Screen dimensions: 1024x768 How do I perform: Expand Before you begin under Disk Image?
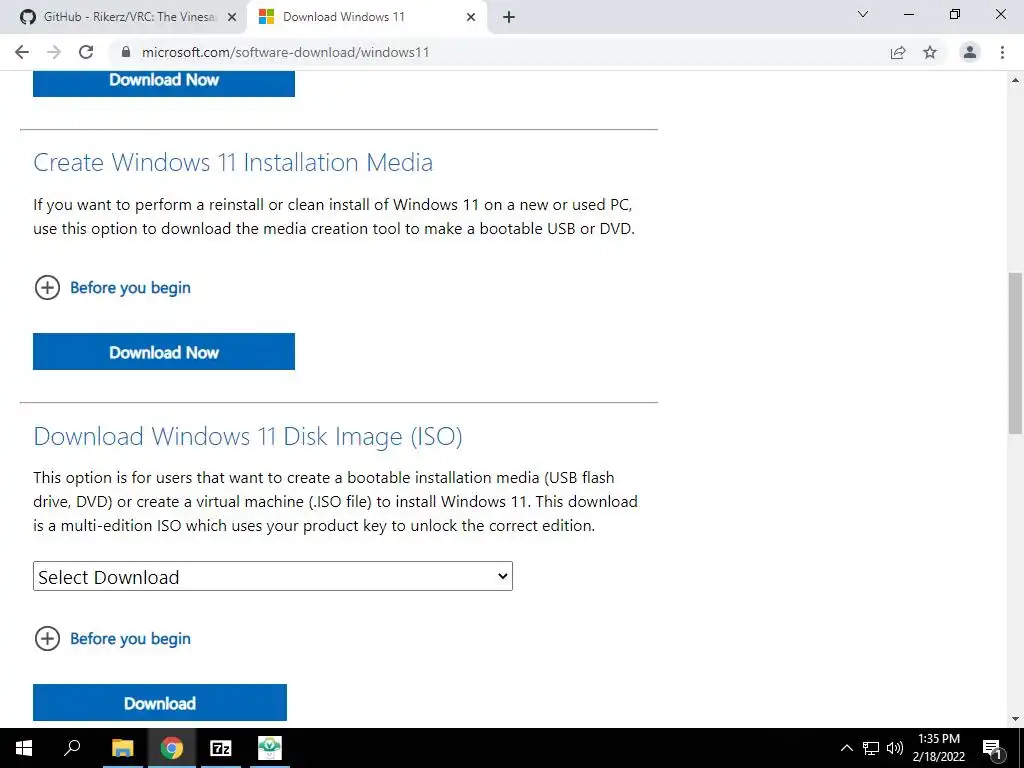(112, 638)
